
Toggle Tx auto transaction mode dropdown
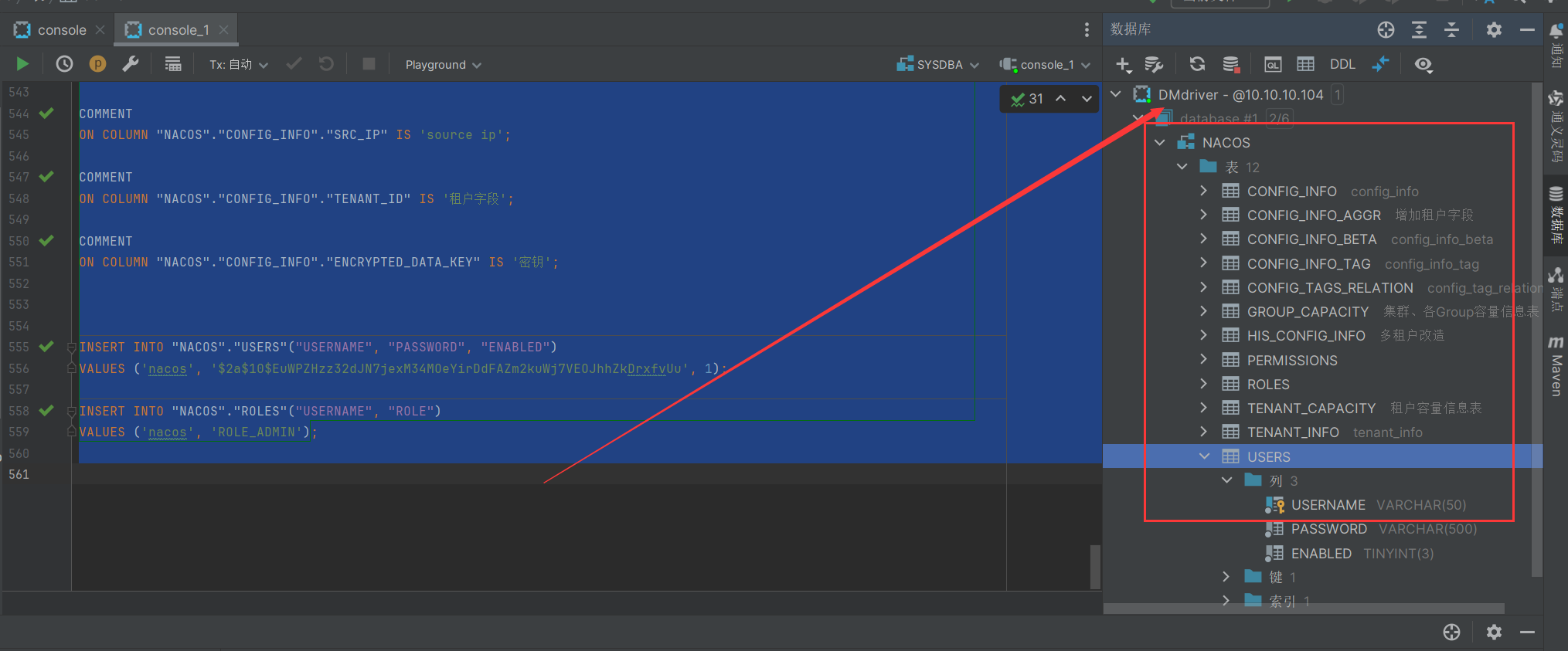[x=238, y=65]
